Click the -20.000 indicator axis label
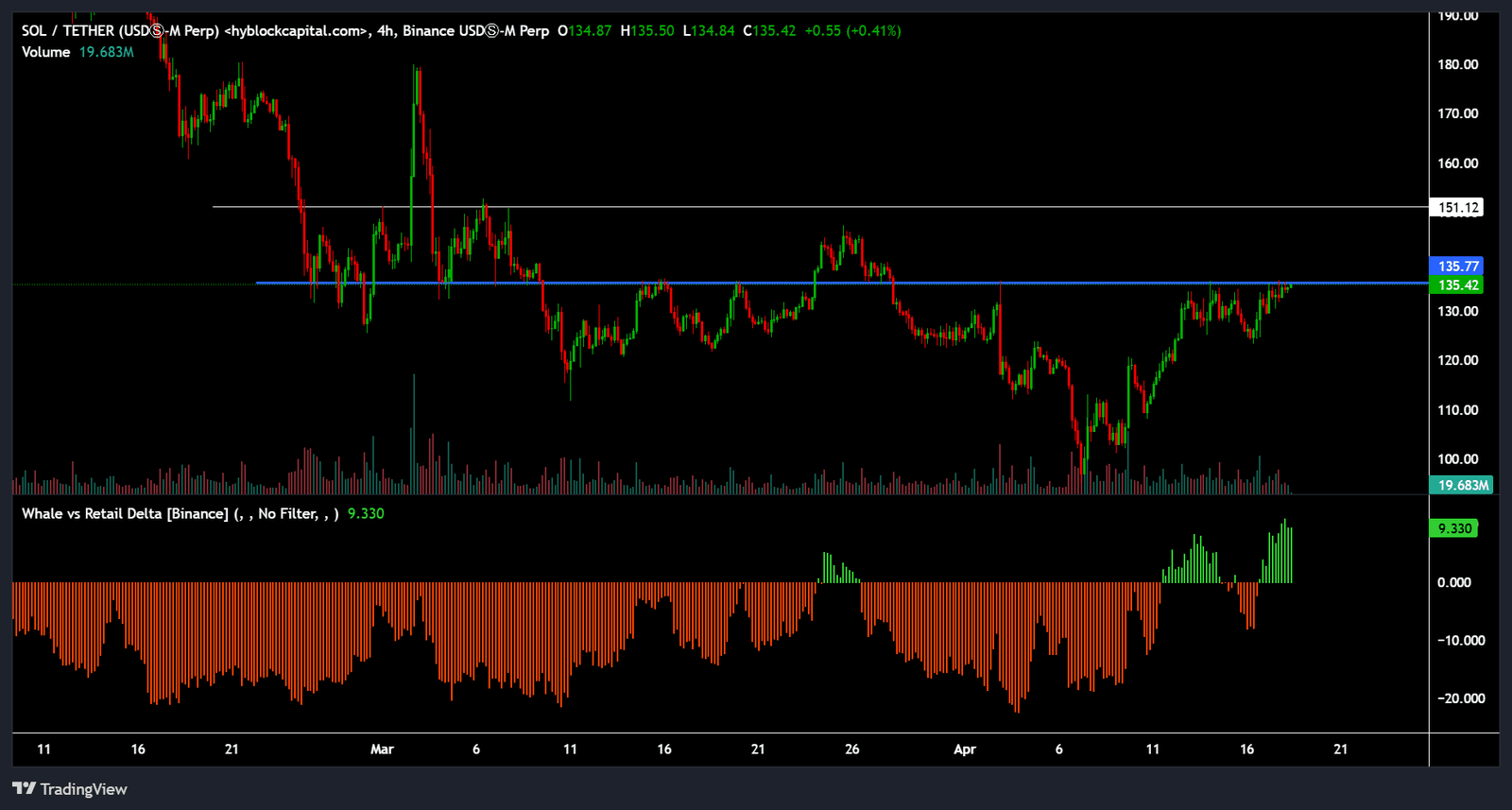1512x810 pixels. [1461, 698]
